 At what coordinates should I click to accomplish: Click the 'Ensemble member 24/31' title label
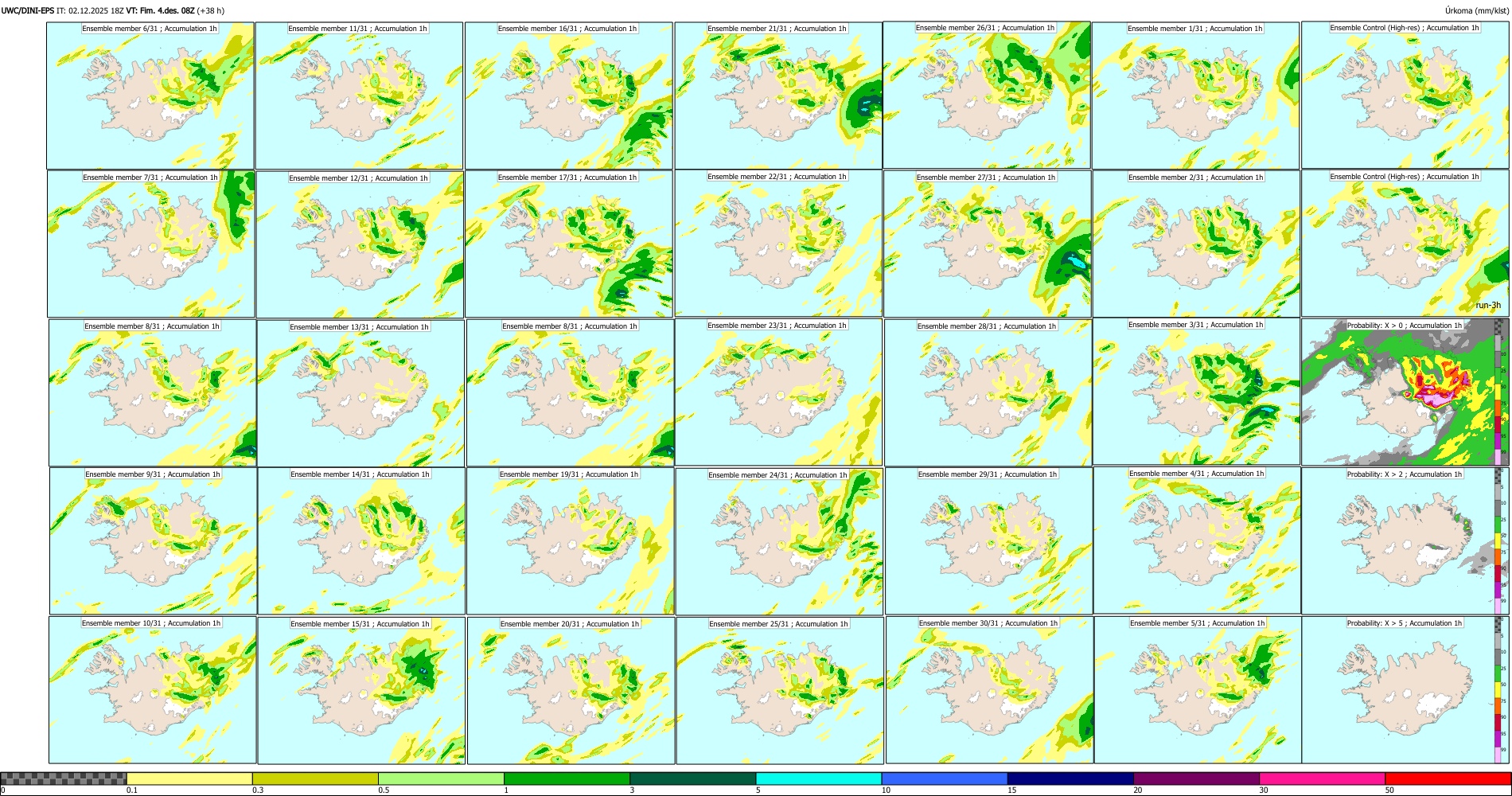click(x=777, y=475)
